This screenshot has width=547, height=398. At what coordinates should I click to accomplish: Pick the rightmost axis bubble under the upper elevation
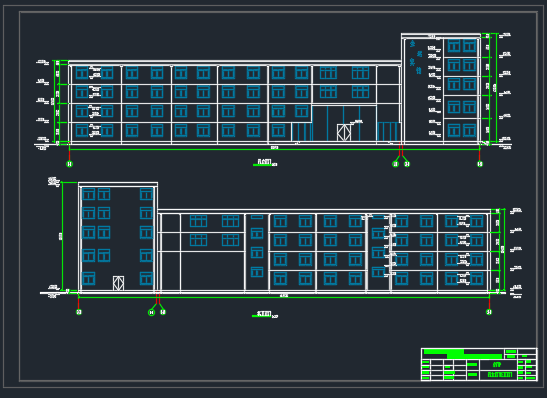[480, 164]
